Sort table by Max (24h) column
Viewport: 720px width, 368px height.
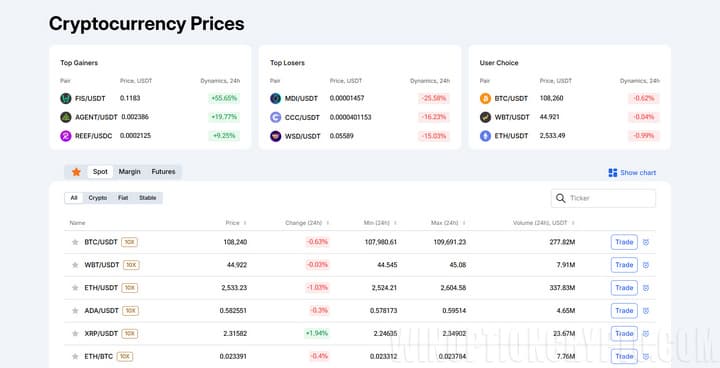pos(448,223)
